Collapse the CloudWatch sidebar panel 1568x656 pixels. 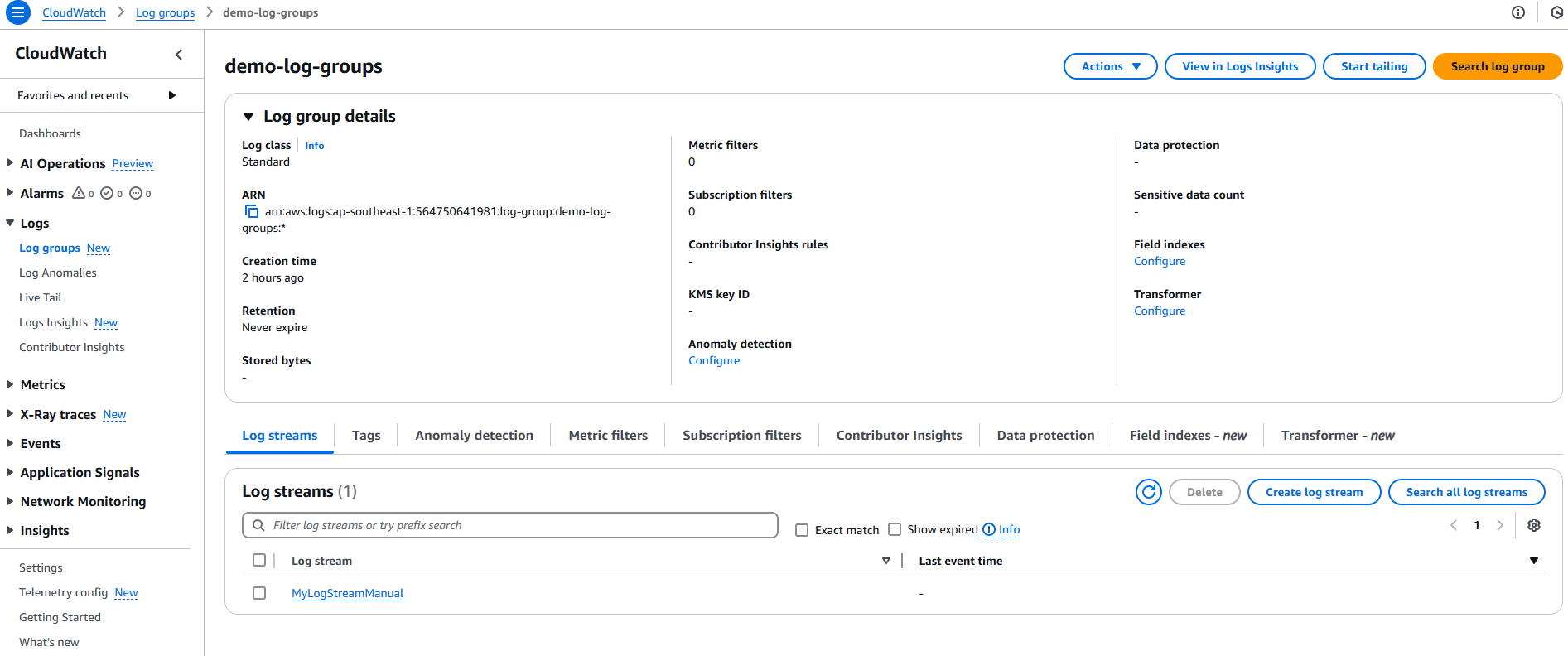pos(179,55)
